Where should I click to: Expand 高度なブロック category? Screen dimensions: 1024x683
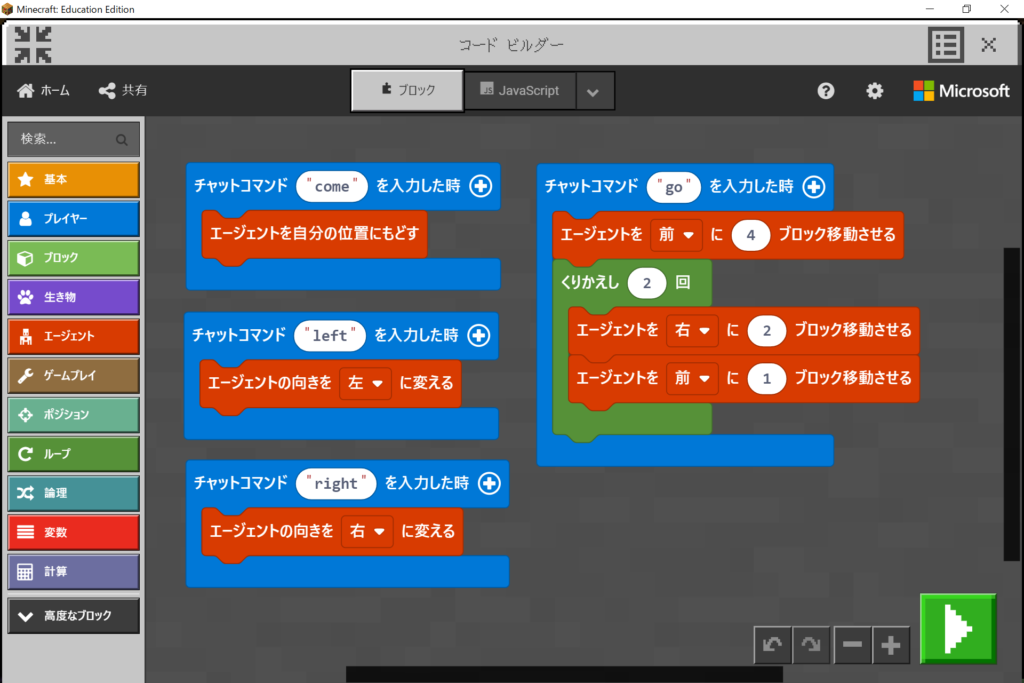pos(73,616)
